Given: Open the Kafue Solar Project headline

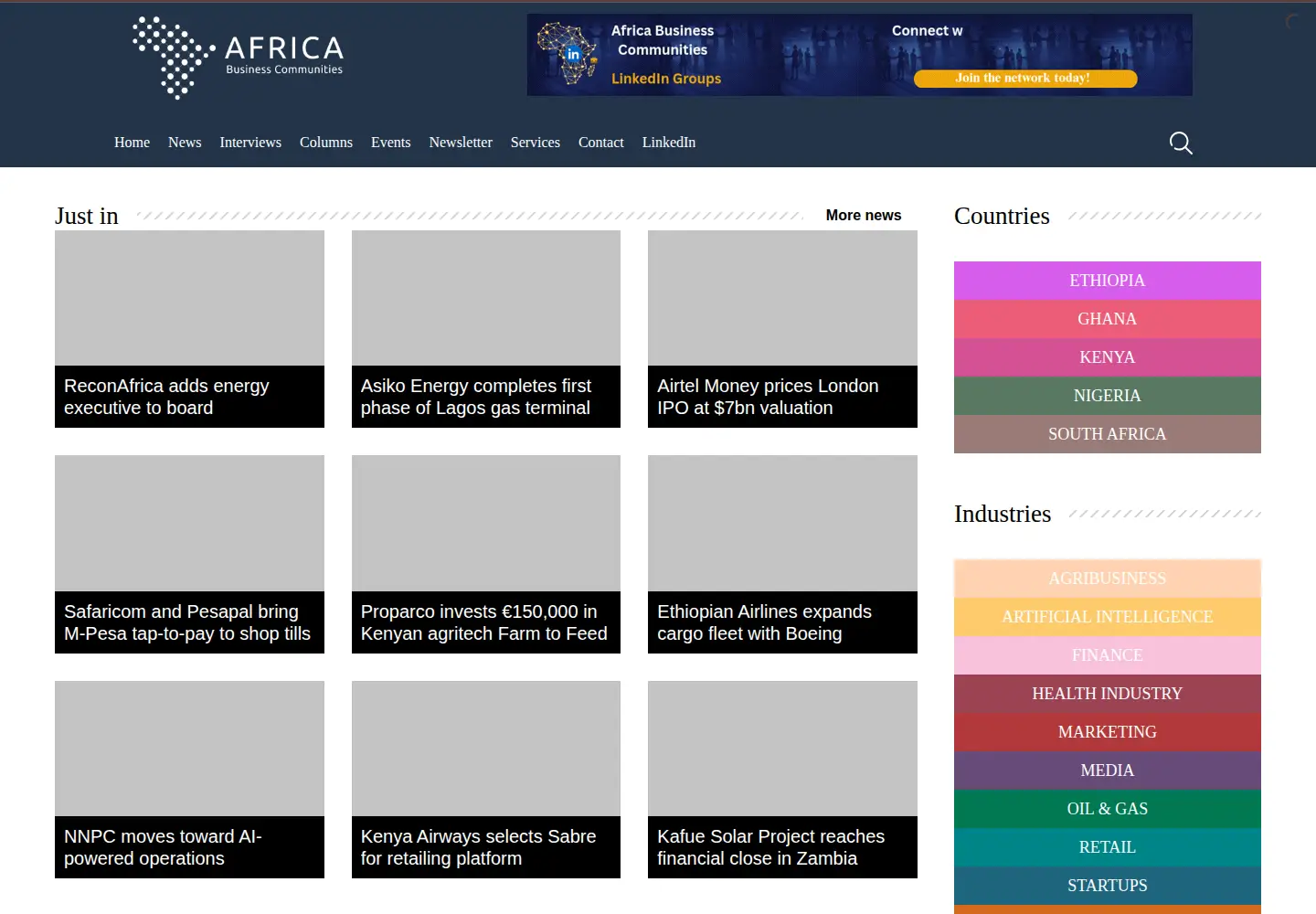Looking at the screenshot, I should [782, 847].
